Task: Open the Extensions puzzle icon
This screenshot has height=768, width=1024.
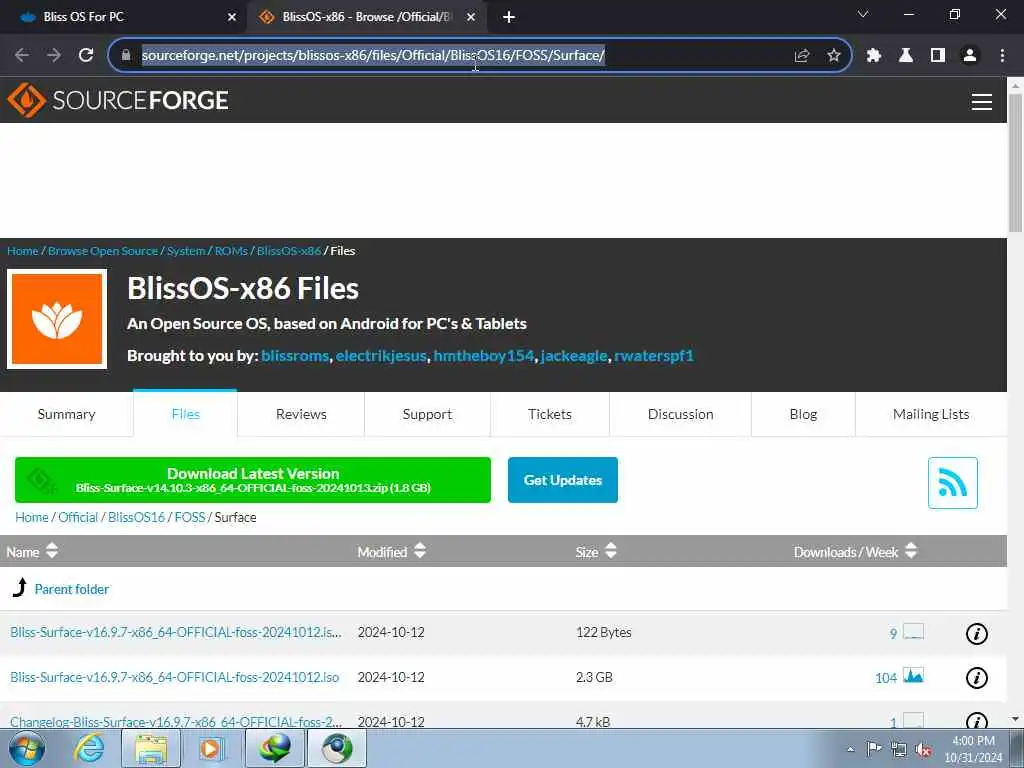Action: [x=874, y=56]
